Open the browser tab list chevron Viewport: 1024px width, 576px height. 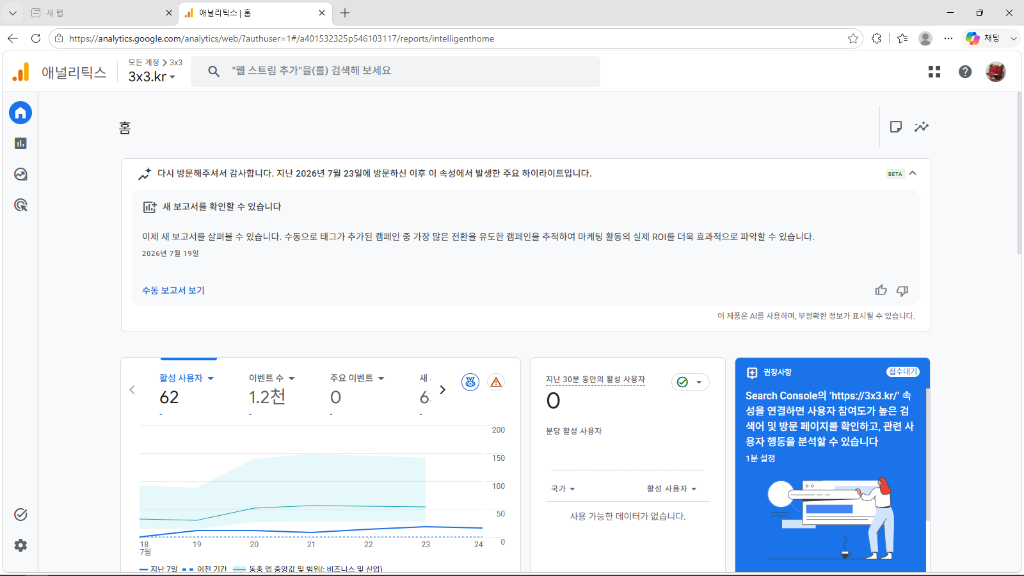point(12,12)
